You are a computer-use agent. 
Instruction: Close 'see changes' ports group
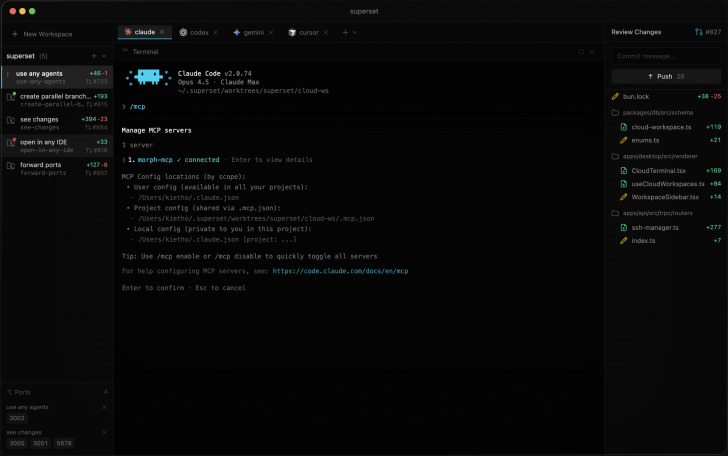point(104,432)
